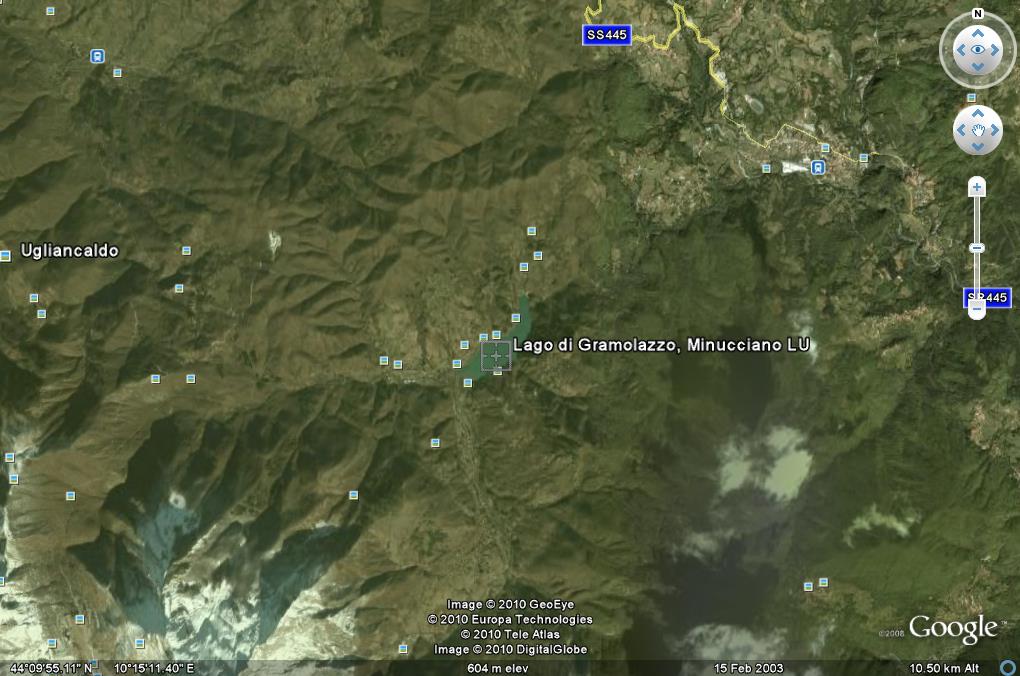This screenshot has width=1020, height=676.
Task: Rotate view right with eye joystick arrow
Action: (995, 49)
